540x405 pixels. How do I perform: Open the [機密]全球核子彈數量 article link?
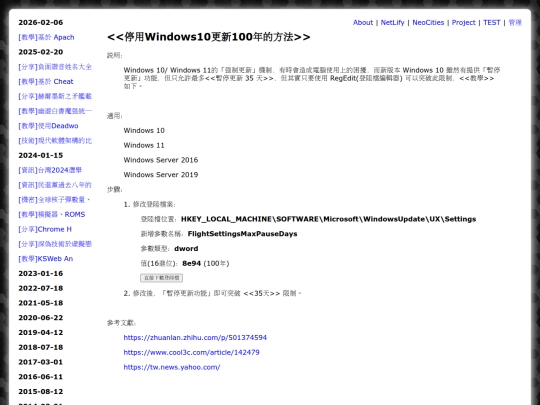click(54, 200)
